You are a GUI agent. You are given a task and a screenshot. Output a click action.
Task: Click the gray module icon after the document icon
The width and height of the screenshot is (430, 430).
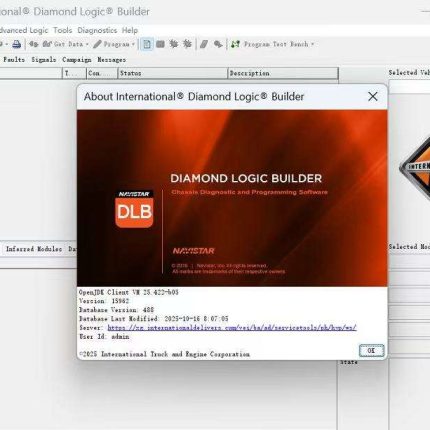pos(160,44)
